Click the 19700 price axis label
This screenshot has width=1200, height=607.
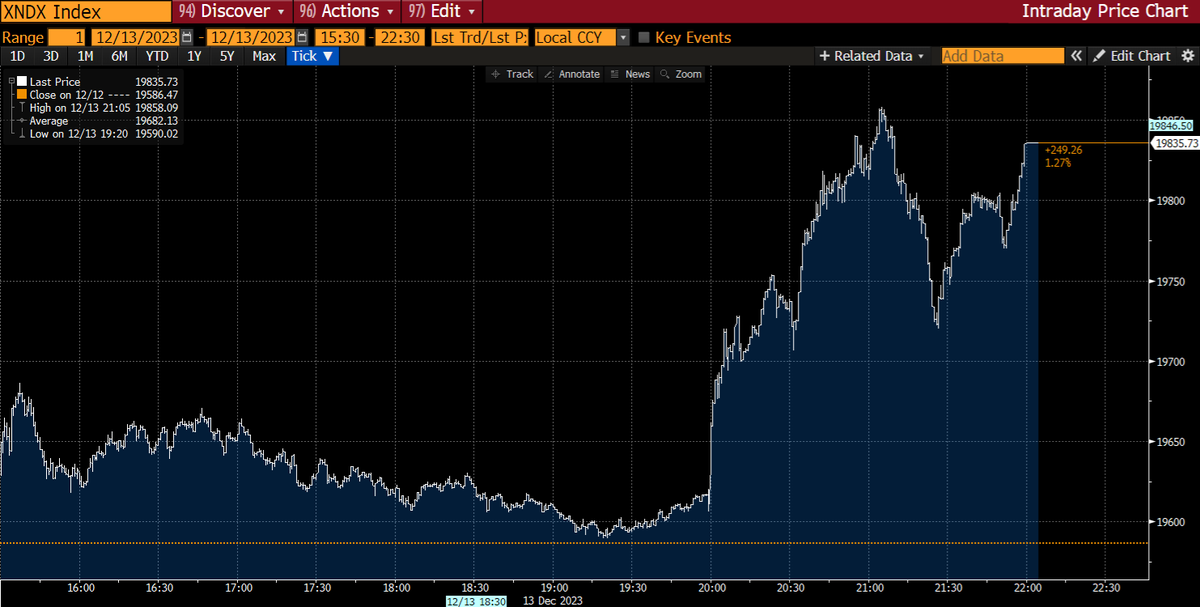tap(1170, 361)
